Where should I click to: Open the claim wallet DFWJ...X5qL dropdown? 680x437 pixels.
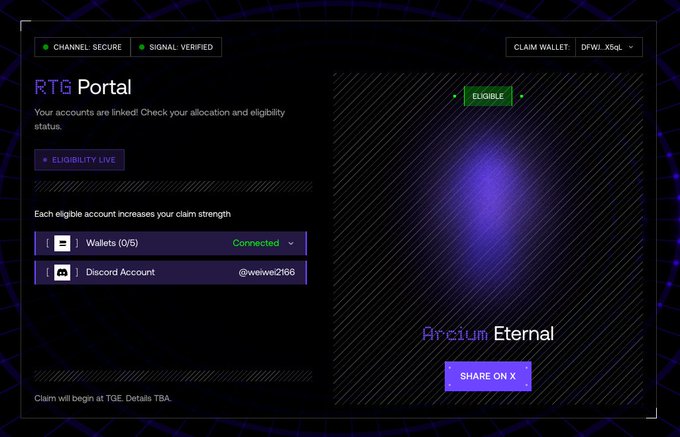(x=609, y=47)
